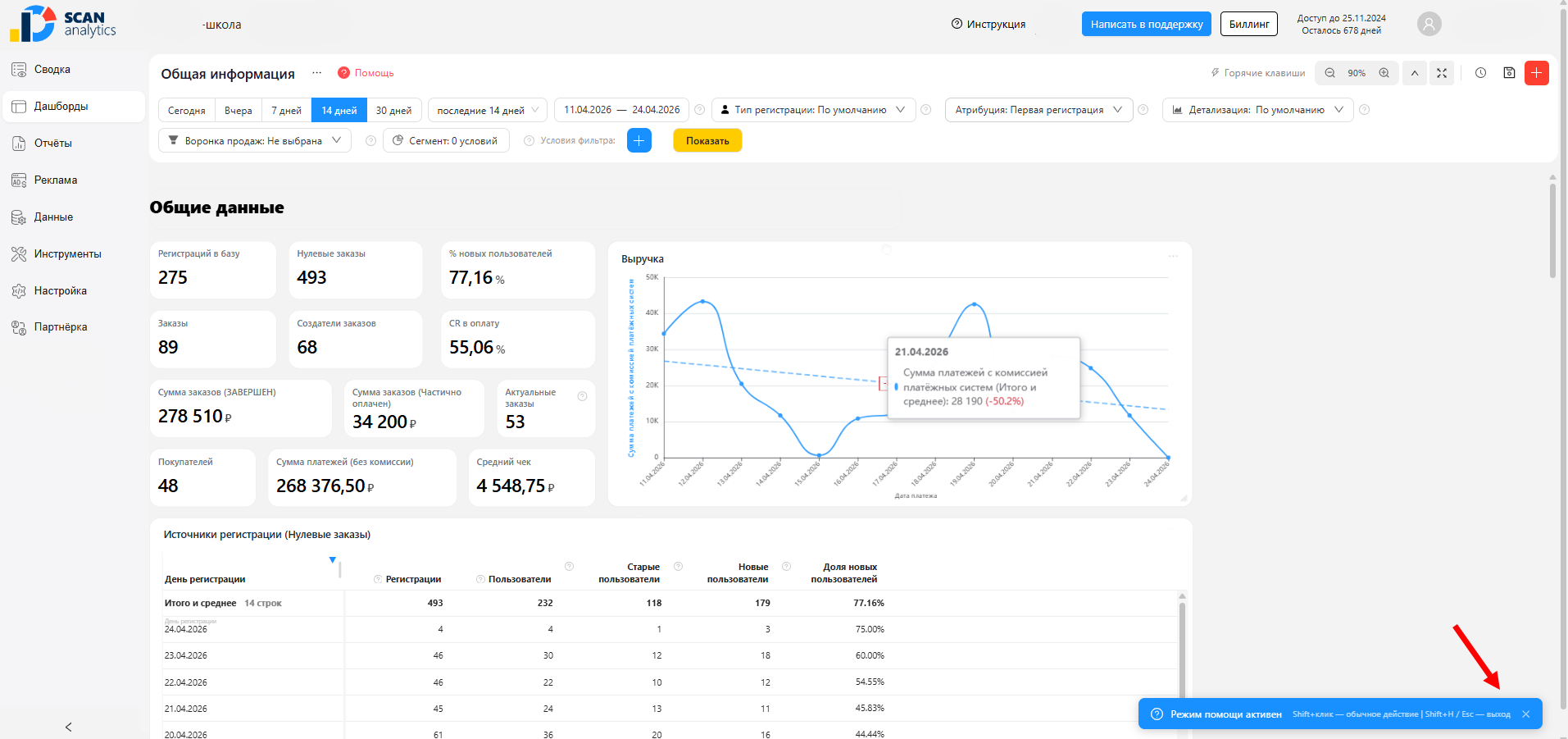Open the Инструменты section
The height and width of the screenshot is (739, 1568).
[74, 254]
